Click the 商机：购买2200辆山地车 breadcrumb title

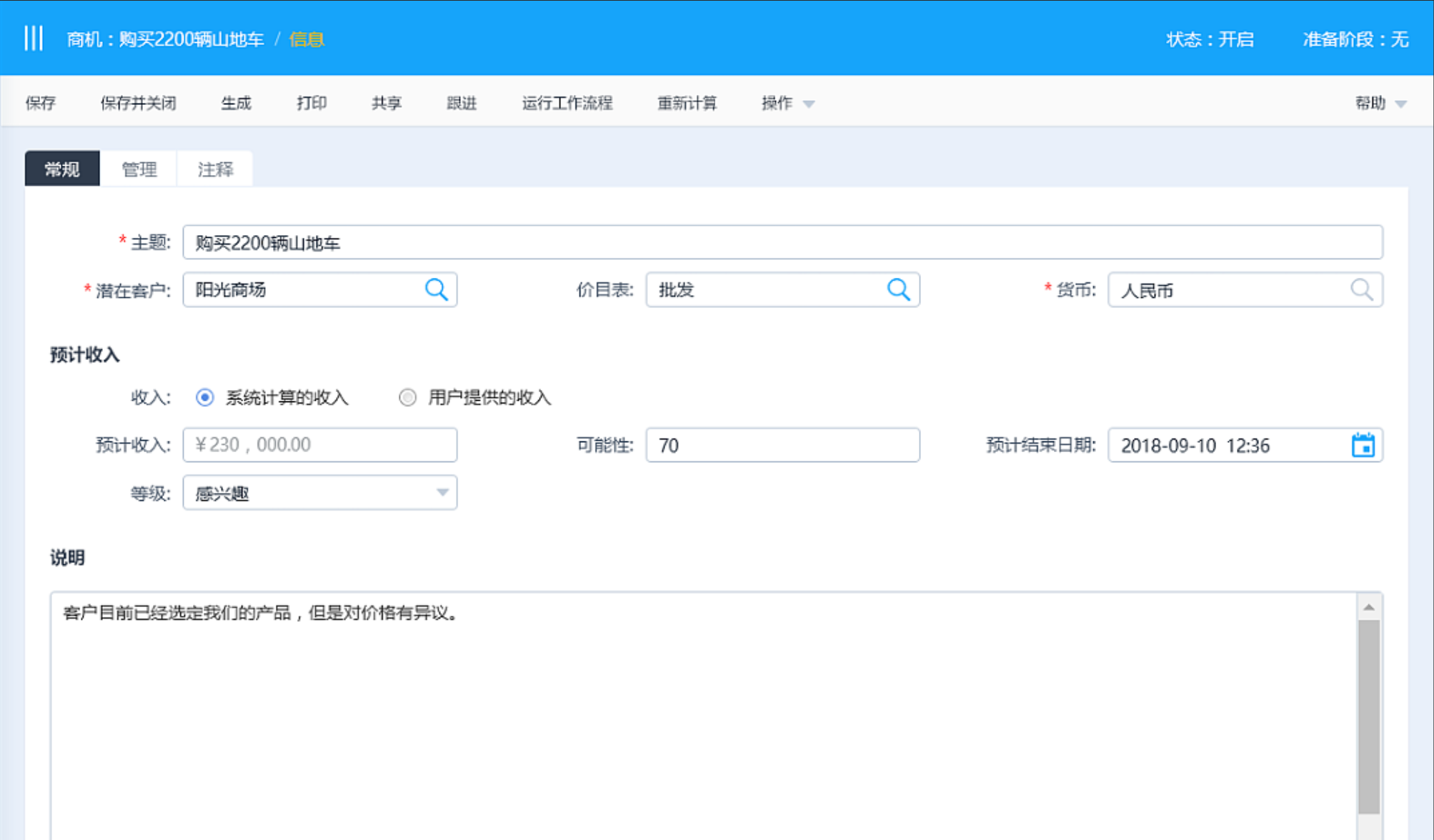166,39
